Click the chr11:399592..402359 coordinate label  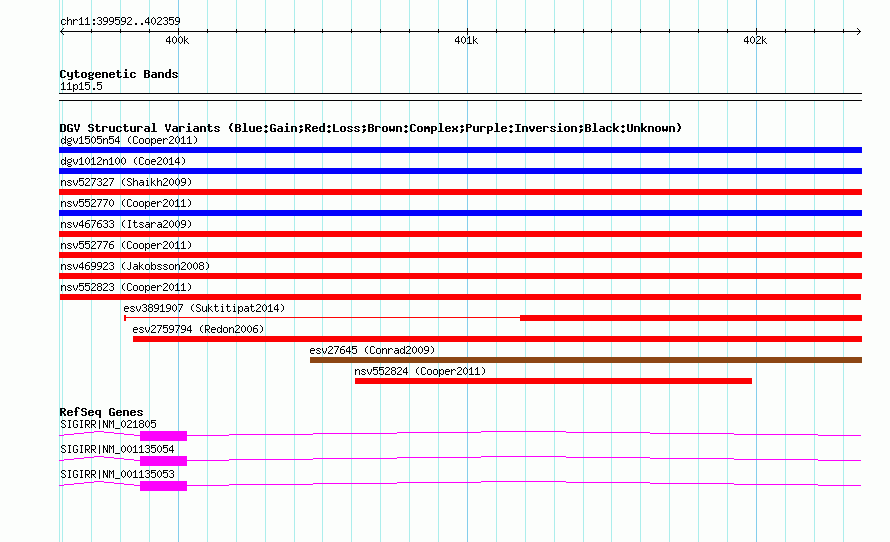pyautogui.click(x=120, y=21)
